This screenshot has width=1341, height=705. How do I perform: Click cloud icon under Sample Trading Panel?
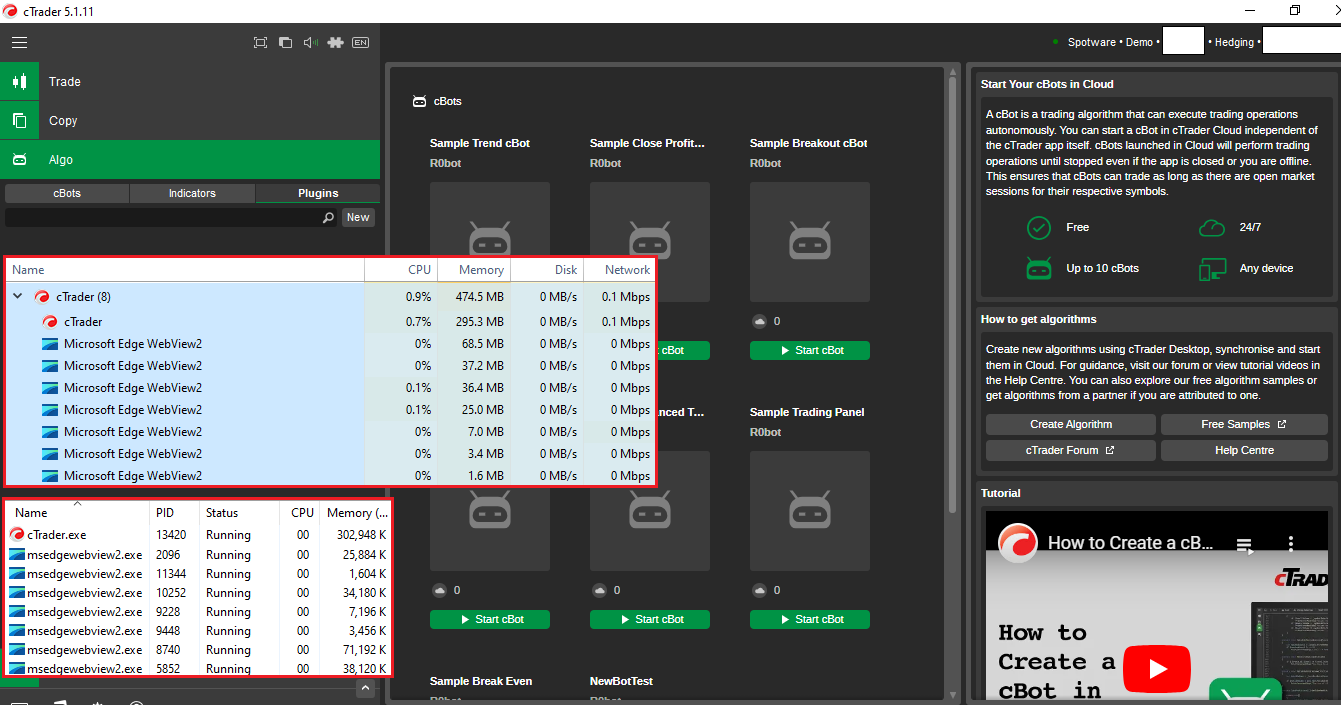coord(759,590)
